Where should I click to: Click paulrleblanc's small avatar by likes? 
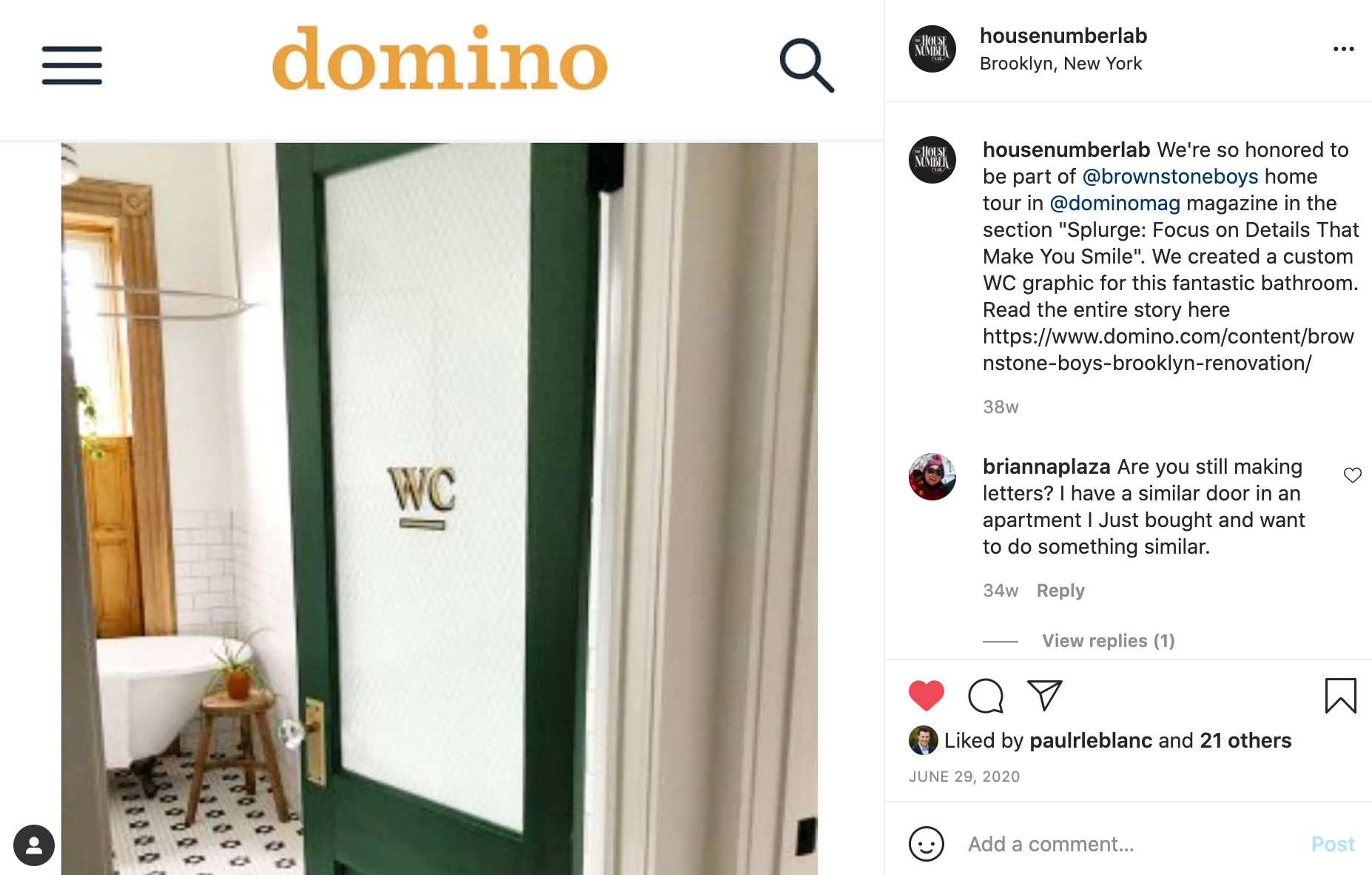click(x=923, y=740)
